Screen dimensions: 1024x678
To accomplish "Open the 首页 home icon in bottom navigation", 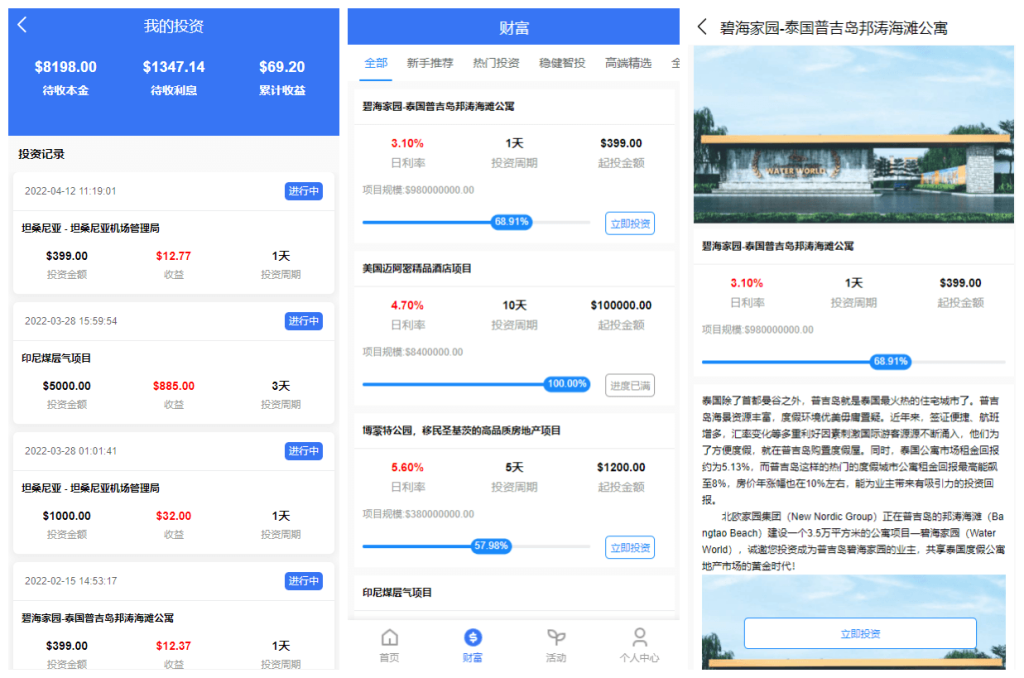I will click(389, 645).
